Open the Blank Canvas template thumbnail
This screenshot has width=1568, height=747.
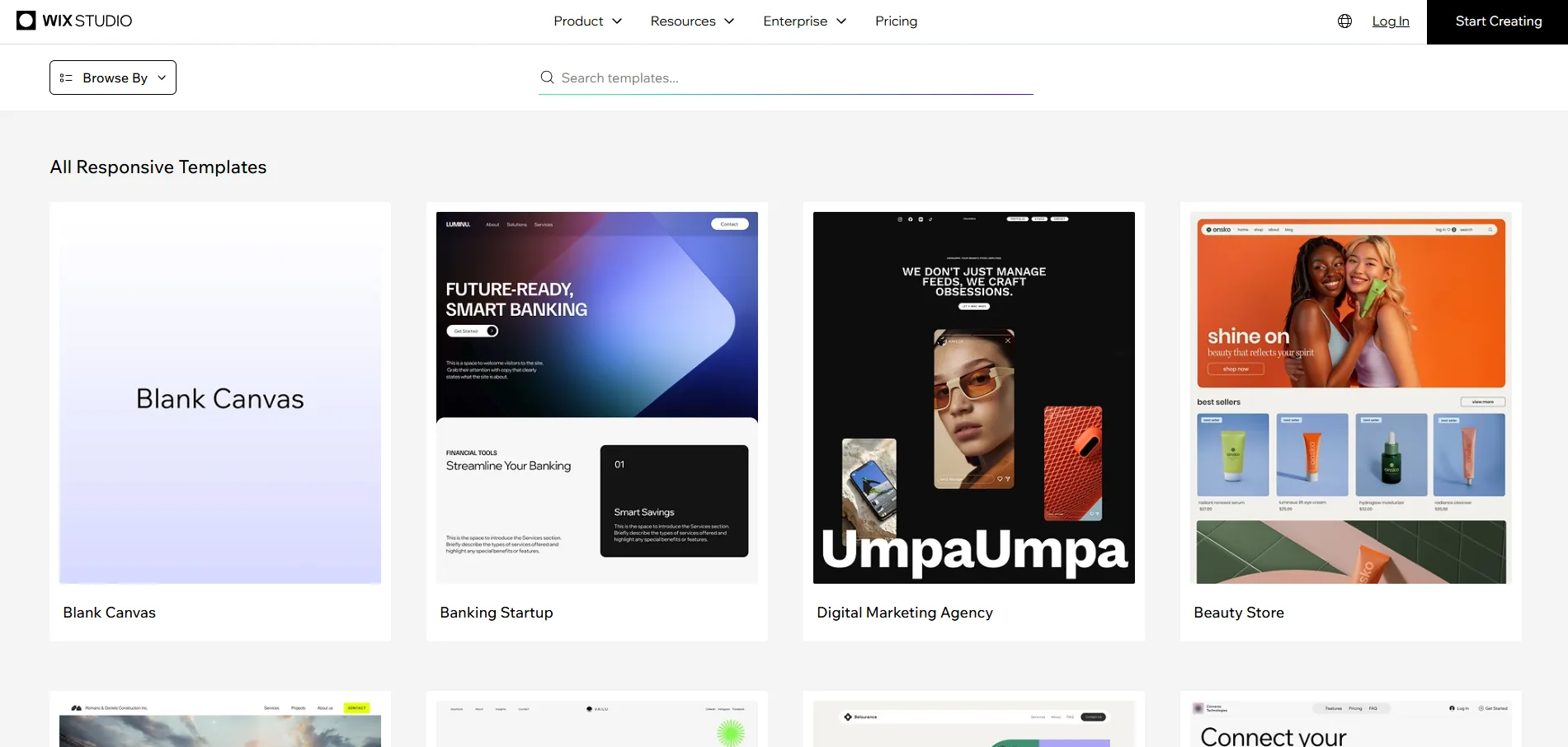pos(220,397)
